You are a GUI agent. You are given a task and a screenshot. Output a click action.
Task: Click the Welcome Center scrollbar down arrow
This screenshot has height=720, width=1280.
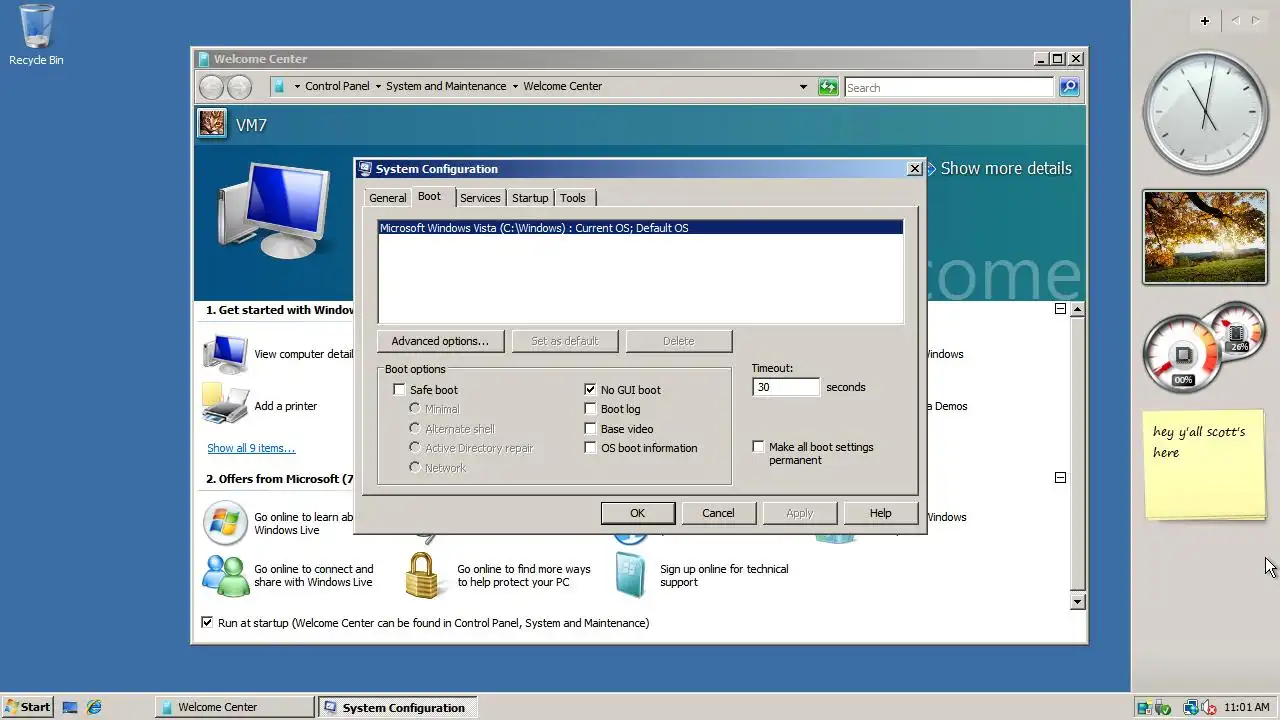(x=1077, y=601)
